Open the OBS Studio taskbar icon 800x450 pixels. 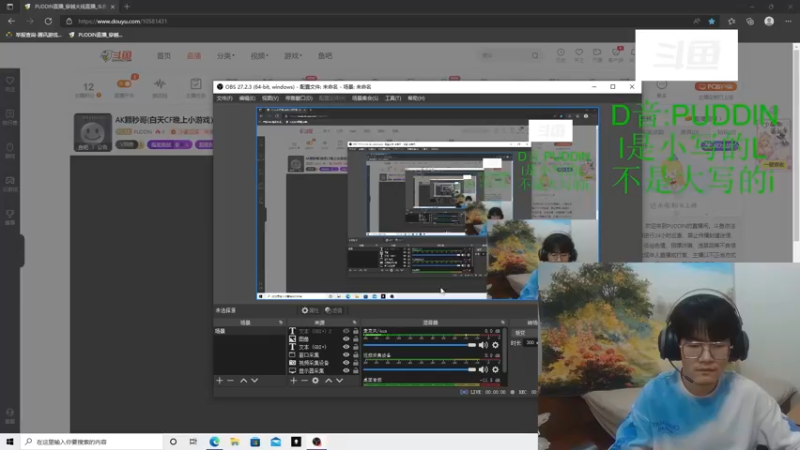pyautogui.click(x=316, y=442)
